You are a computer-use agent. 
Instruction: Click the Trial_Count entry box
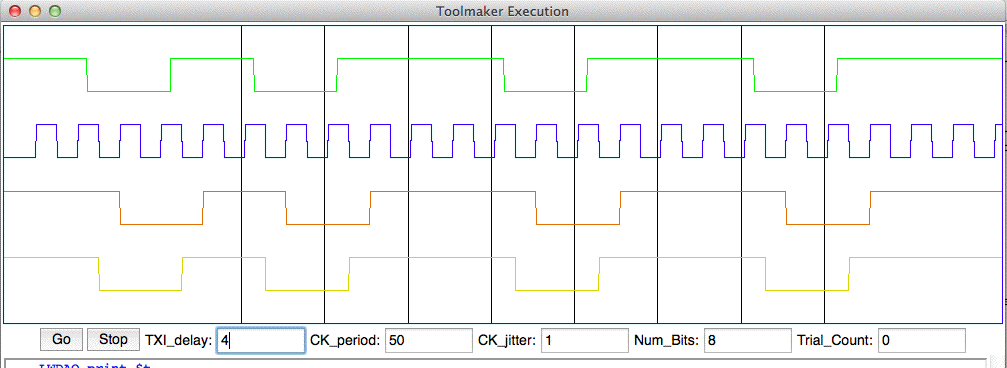(922, 340)
